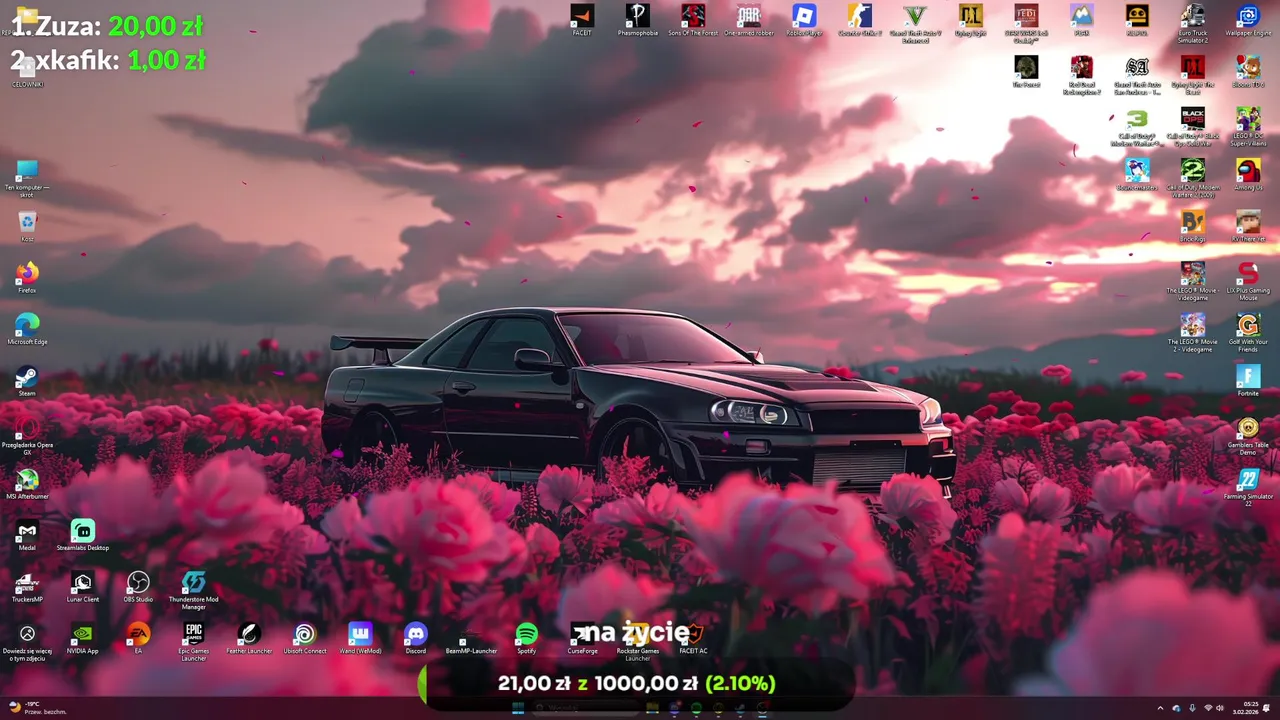Open Golf With Your Friends icon
This screenshot has height=720, width=1280.
tap(1248, 334)
